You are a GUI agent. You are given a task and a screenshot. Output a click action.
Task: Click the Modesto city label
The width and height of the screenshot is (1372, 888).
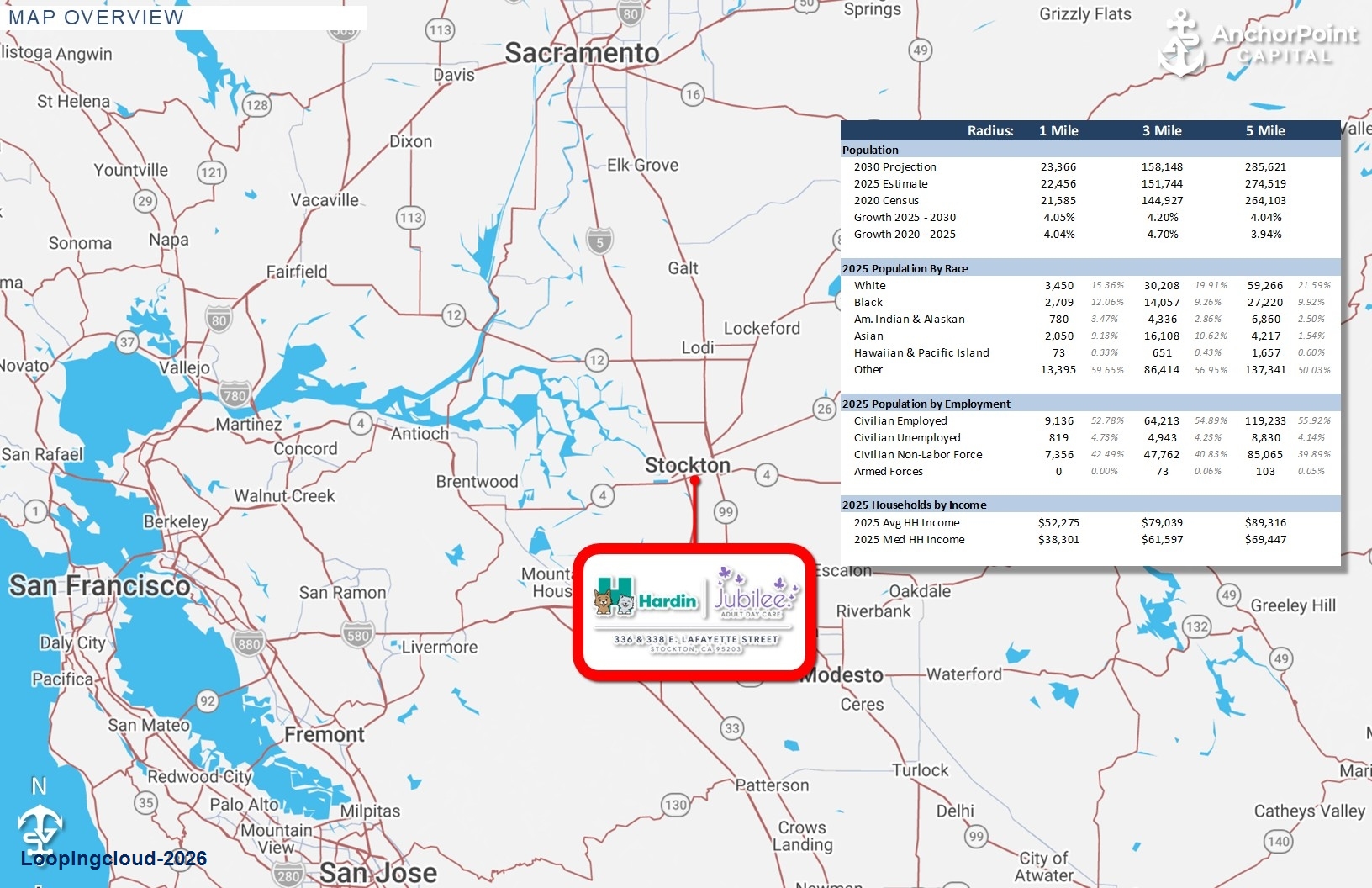point(843,675)
